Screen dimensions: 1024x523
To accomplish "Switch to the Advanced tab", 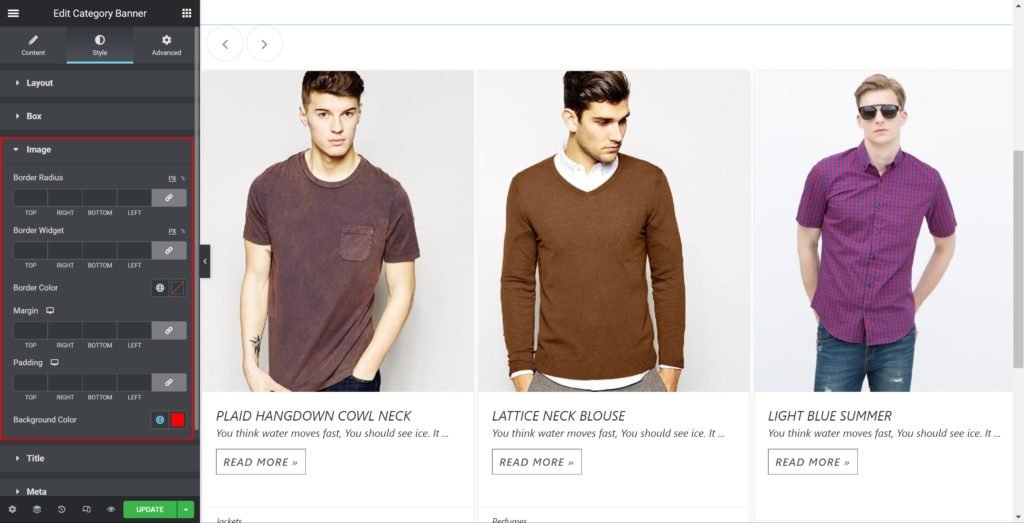I will [166, 45].
